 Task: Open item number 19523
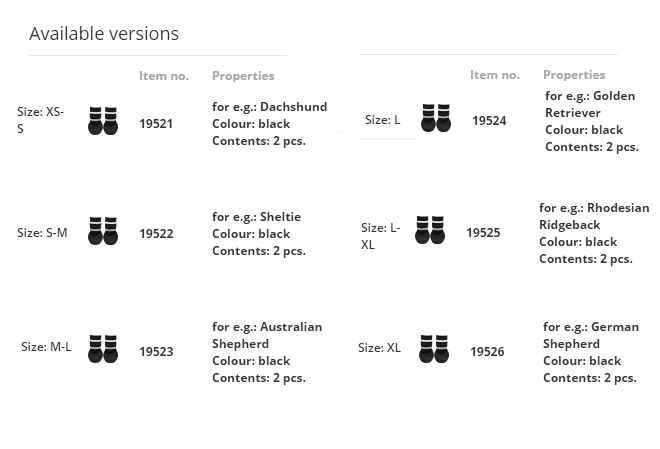pos(156,352)
